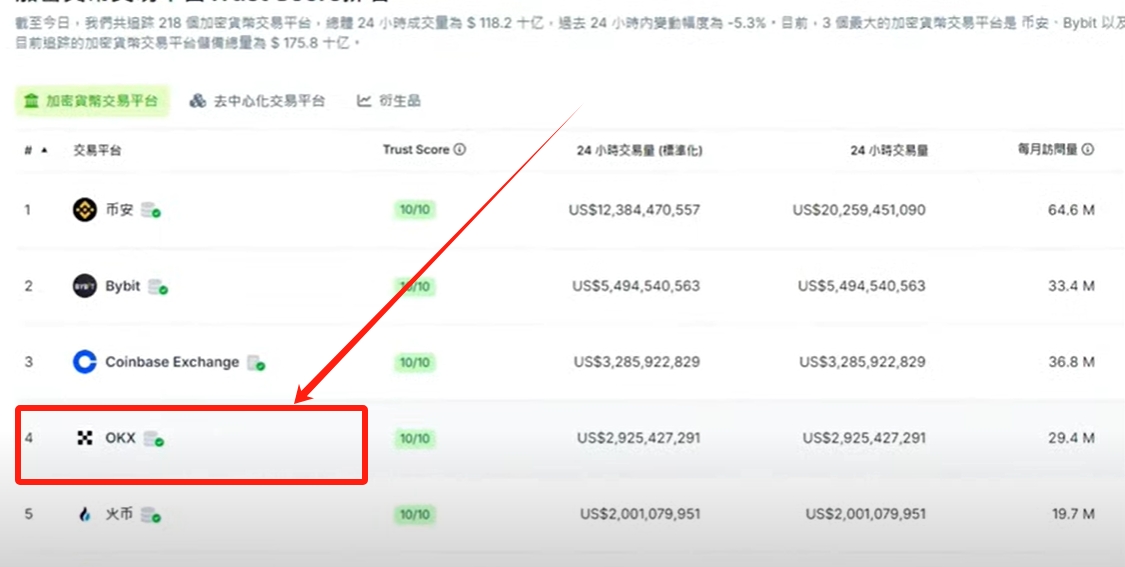Click 币安 10/10 trust score badge
Screen dimensions: 1125x567
click(x=415, y=210)
